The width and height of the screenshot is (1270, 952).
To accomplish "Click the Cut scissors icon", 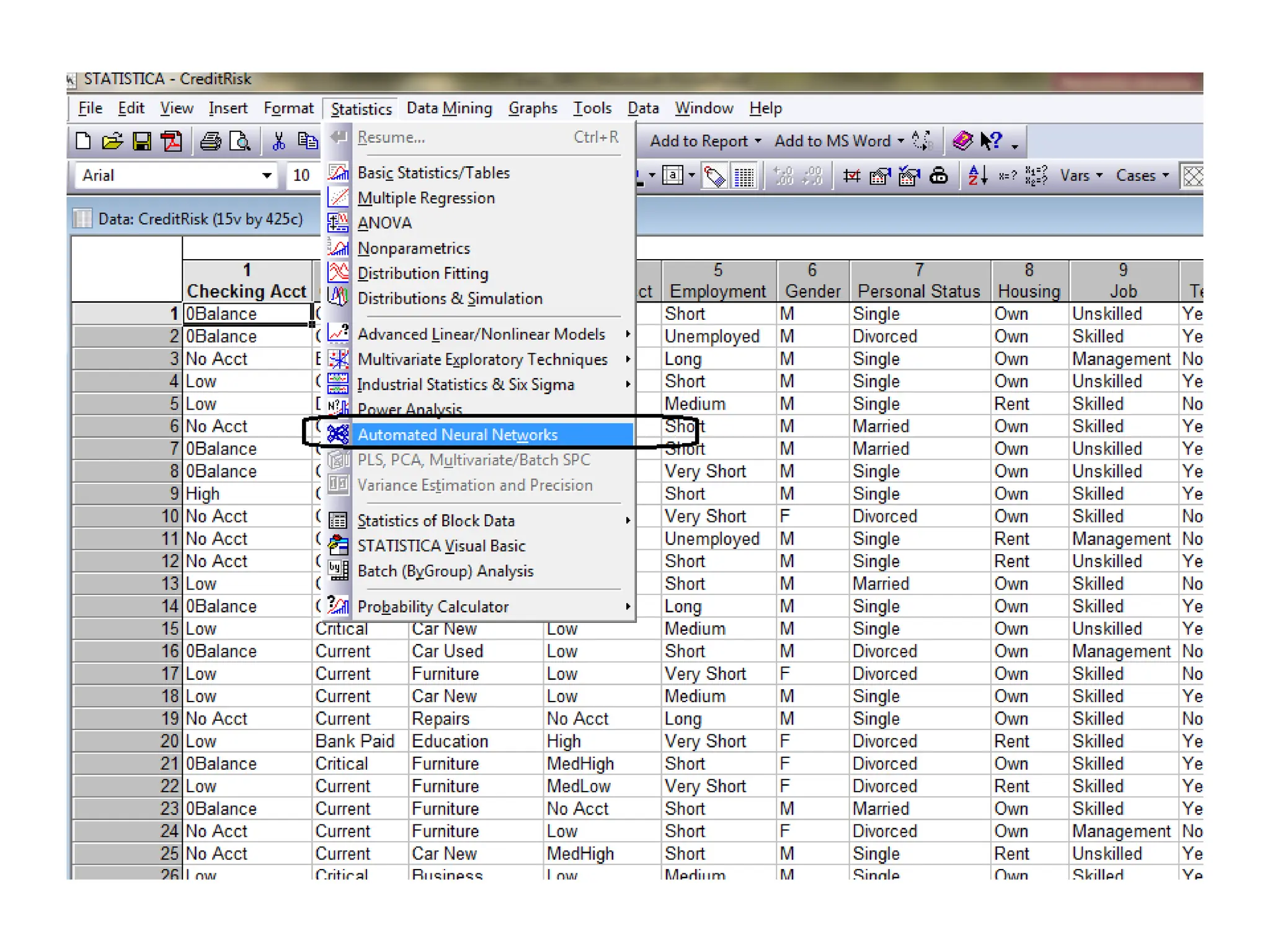I will pos(278,142).
